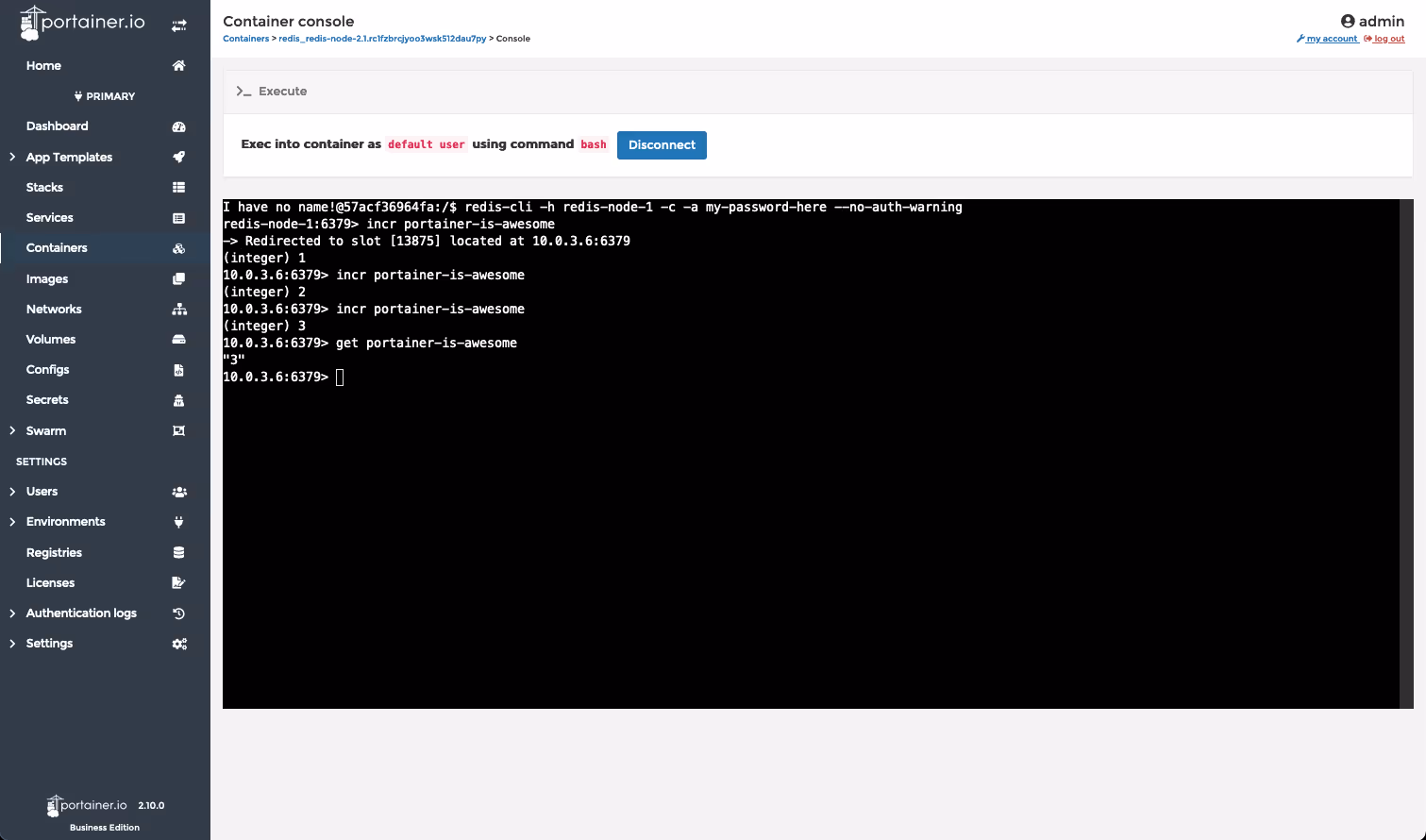Click the Images clone icon
Screen dimensions: 1426x840
(x=178, y=279)
